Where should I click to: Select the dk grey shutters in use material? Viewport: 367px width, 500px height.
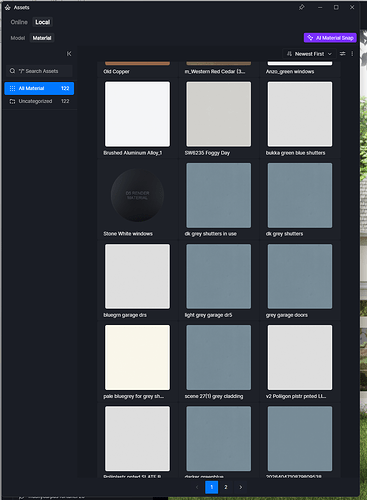(219, 195)
